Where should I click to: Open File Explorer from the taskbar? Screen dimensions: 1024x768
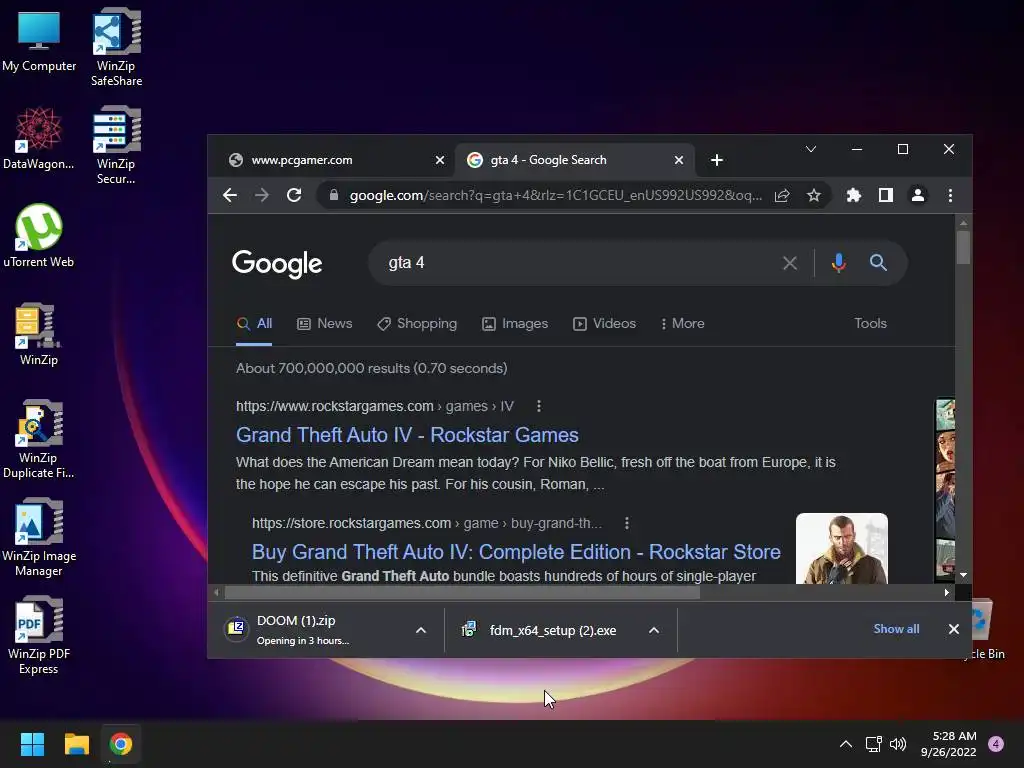(76, 744)
